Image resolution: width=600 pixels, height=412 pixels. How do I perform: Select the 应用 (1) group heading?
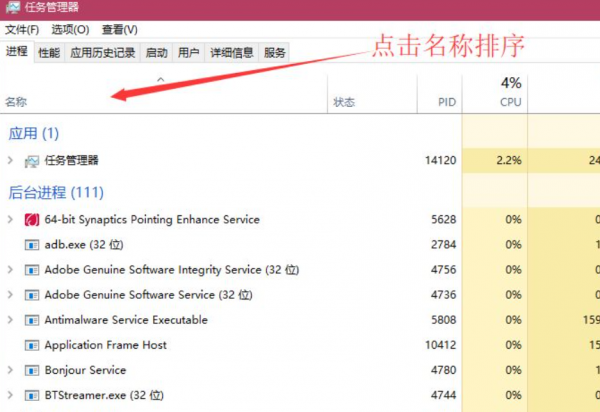(x=34, y=134)
